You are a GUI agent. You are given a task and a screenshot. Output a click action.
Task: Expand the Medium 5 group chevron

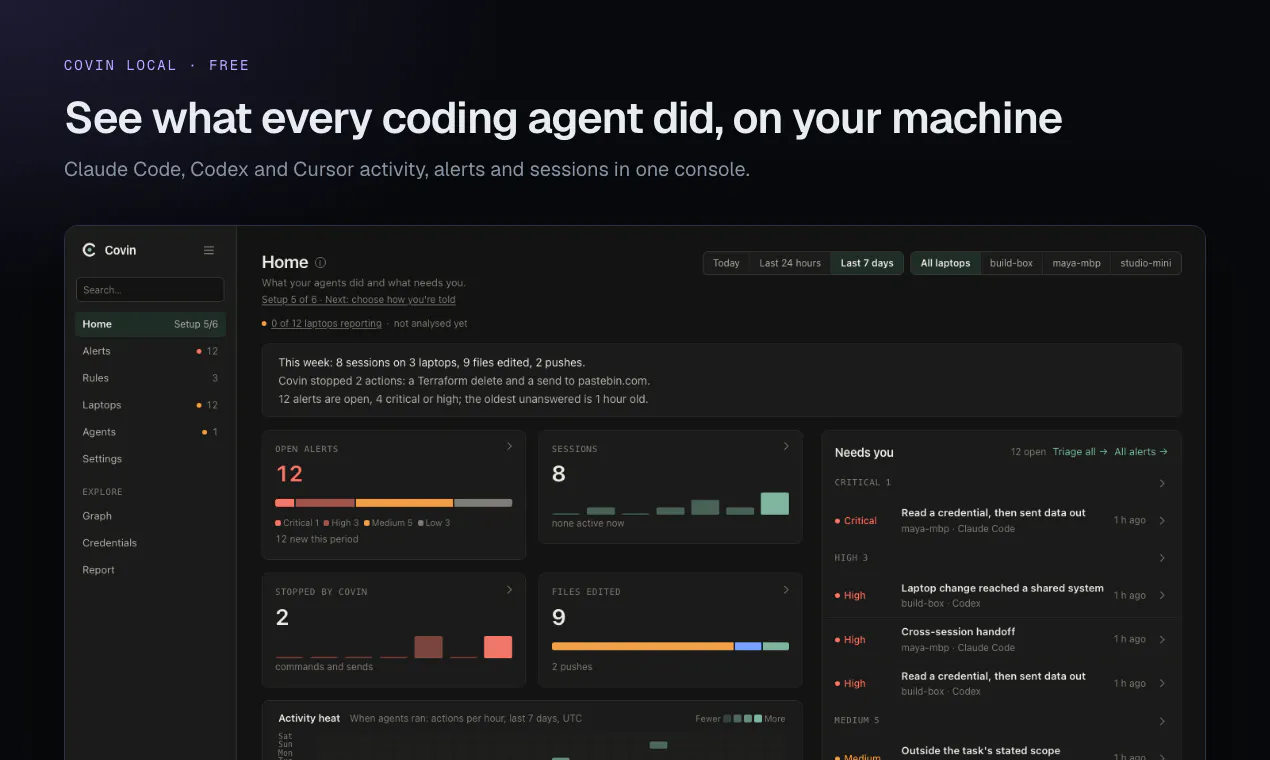point(1162,721)
